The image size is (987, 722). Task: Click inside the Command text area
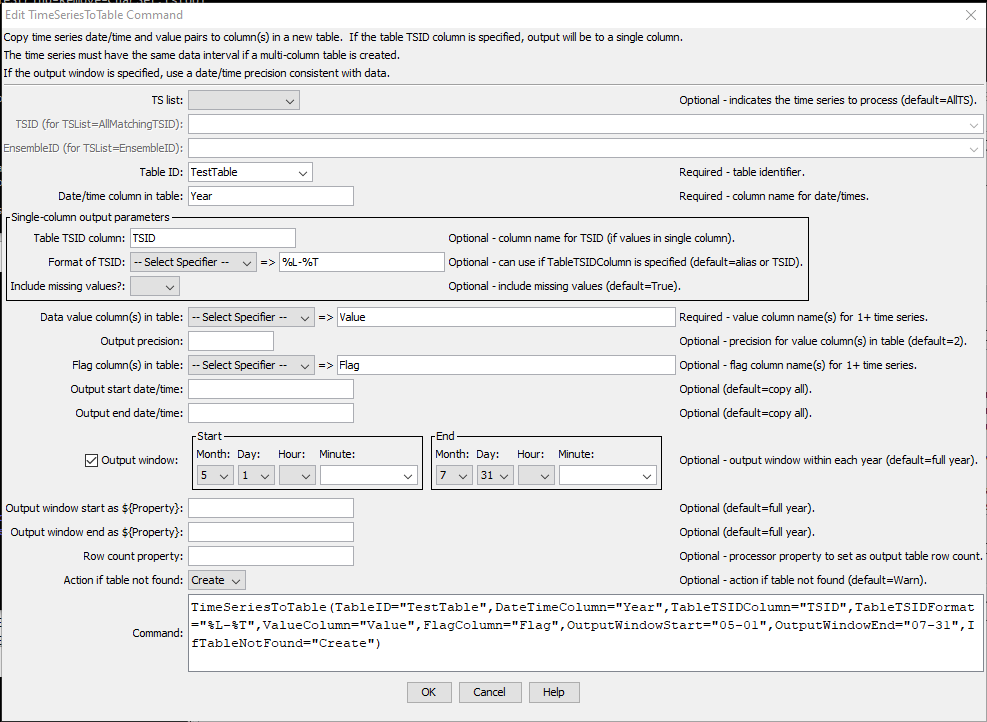tap(585, 633)
